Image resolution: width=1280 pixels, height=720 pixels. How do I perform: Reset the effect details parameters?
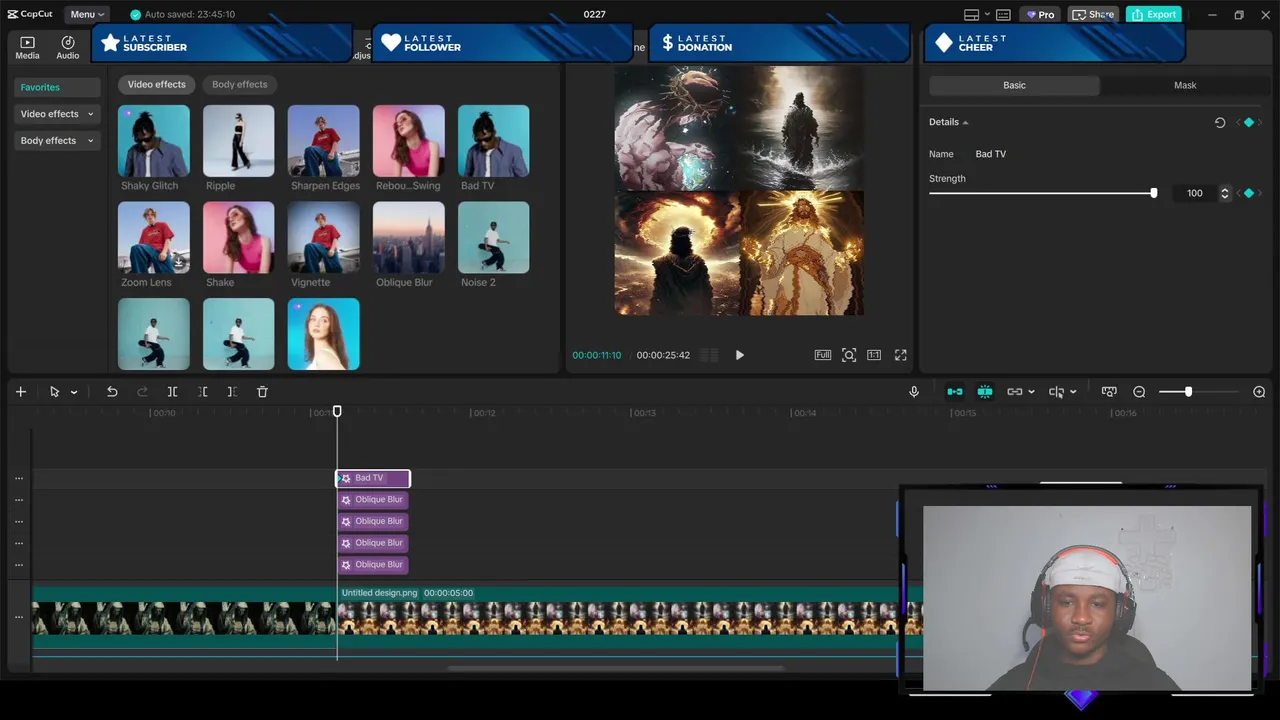point(1220,122)
